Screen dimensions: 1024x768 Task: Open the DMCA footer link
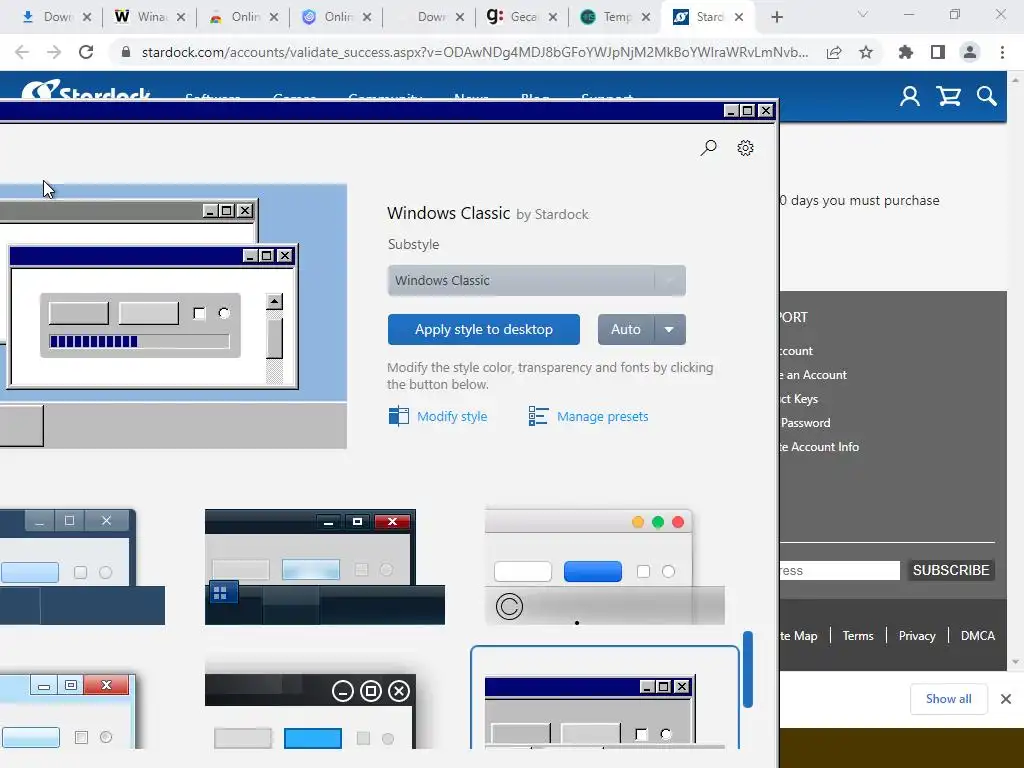(x=978, y=635)
